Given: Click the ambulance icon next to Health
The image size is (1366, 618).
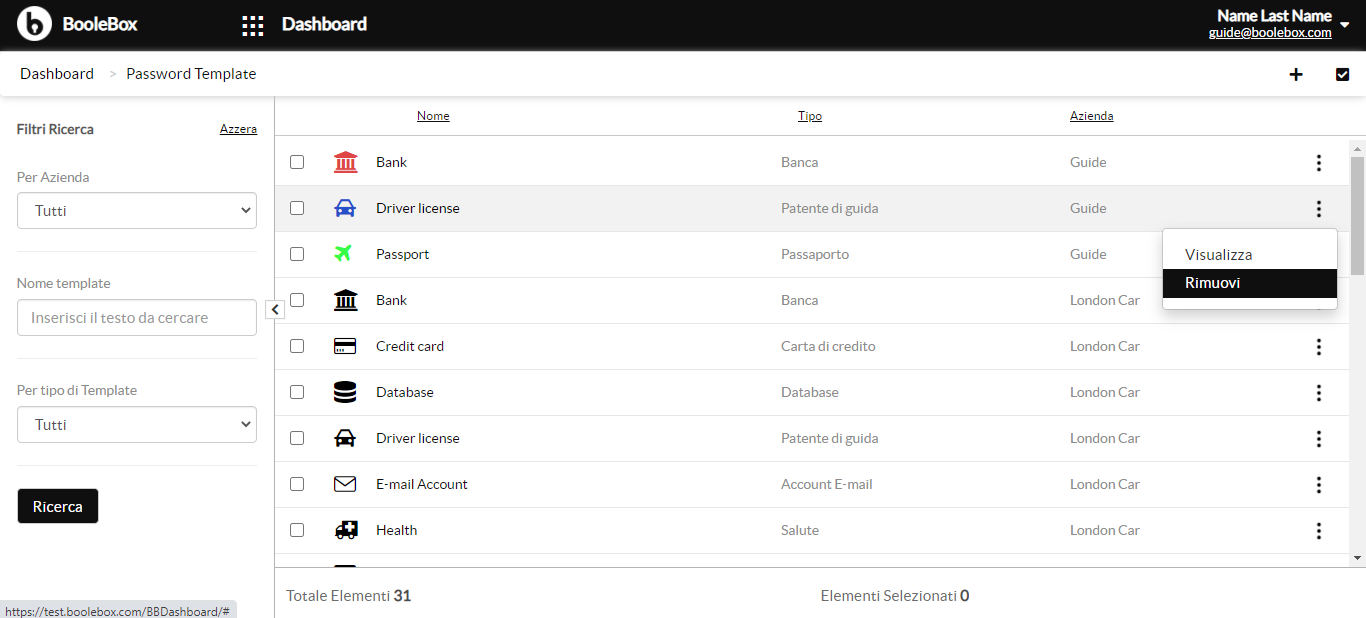Looking at the screenshot, I should (345, 530).
